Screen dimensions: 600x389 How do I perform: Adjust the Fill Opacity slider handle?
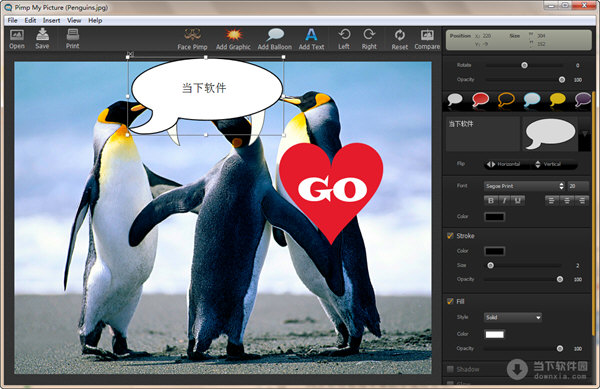560,348
